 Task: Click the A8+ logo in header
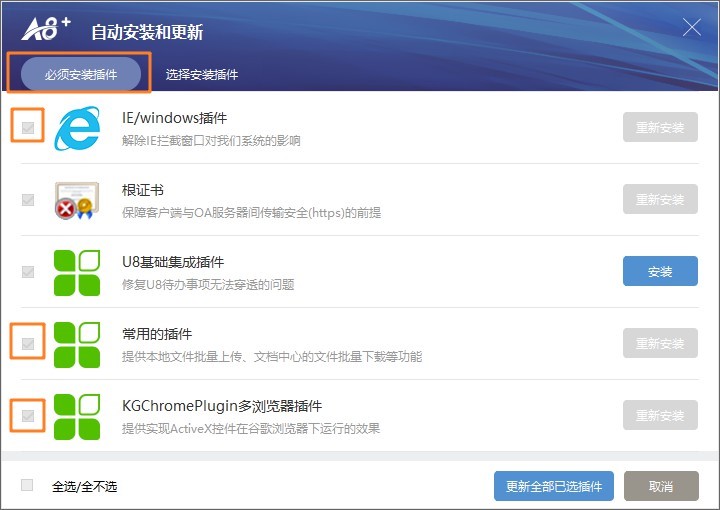pyautogui.click(x=46, y=29)
